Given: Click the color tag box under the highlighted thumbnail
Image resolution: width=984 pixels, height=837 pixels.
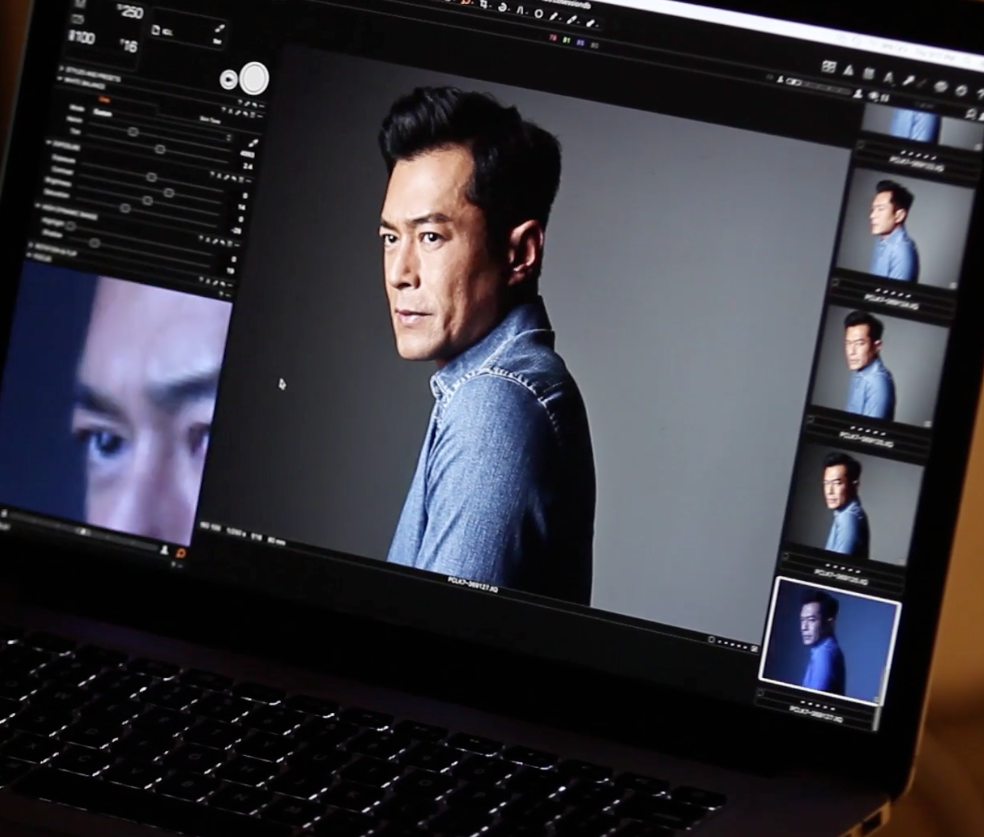Looking at the screenshot, I should tap(761, 693).
